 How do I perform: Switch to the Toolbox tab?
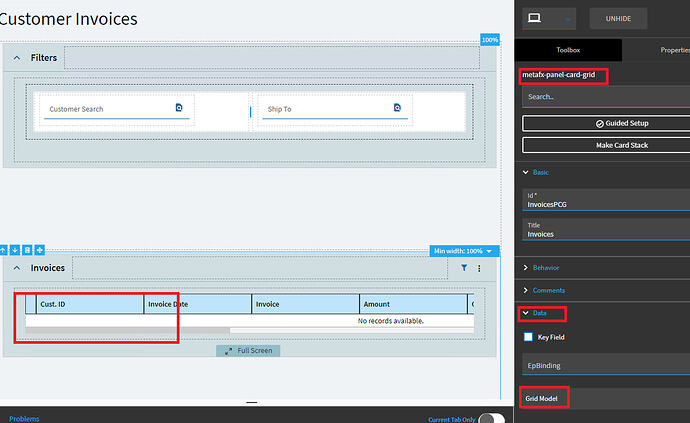point(568,50)
